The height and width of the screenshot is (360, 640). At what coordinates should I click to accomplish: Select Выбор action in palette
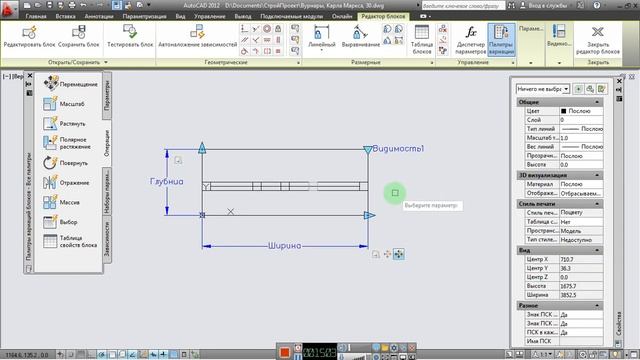coord(60,222)
